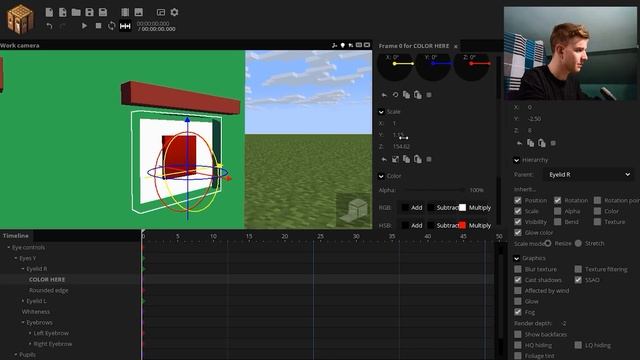
Task: Select Left Eyebrow timeline item
Action: 51,333
